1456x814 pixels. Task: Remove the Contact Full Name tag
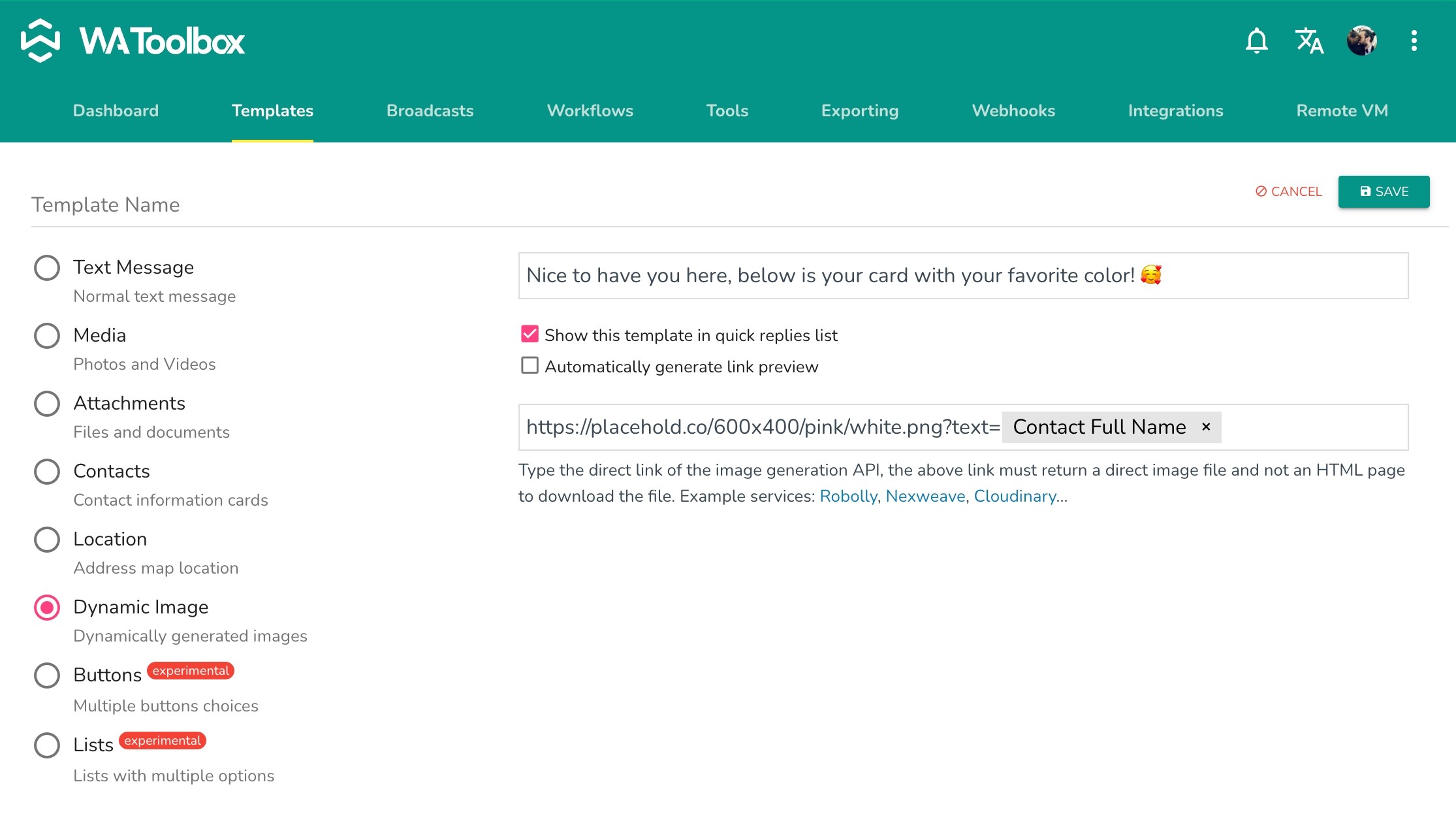coord(1206,427)
